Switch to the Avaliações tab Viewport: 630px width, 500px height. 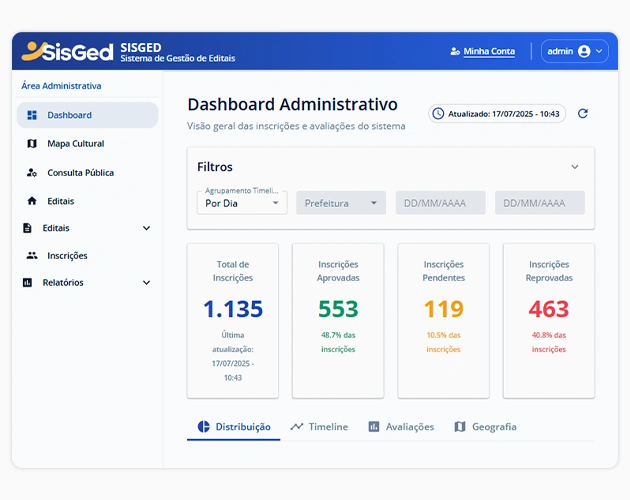(x=401, y=427)
